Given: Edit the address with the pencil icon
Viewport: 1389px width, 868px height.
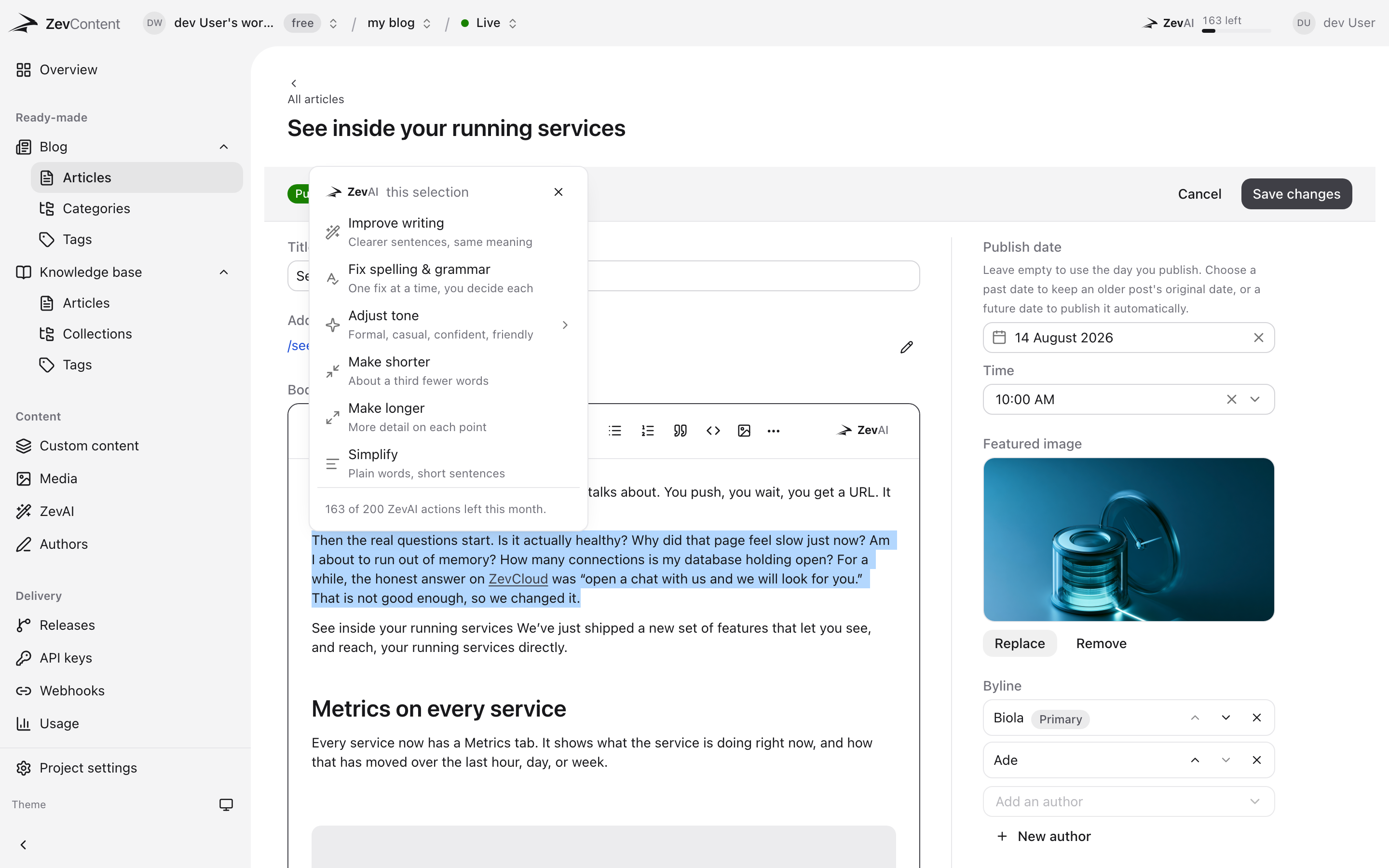Looking at the screenshot, I should (906, 347).
